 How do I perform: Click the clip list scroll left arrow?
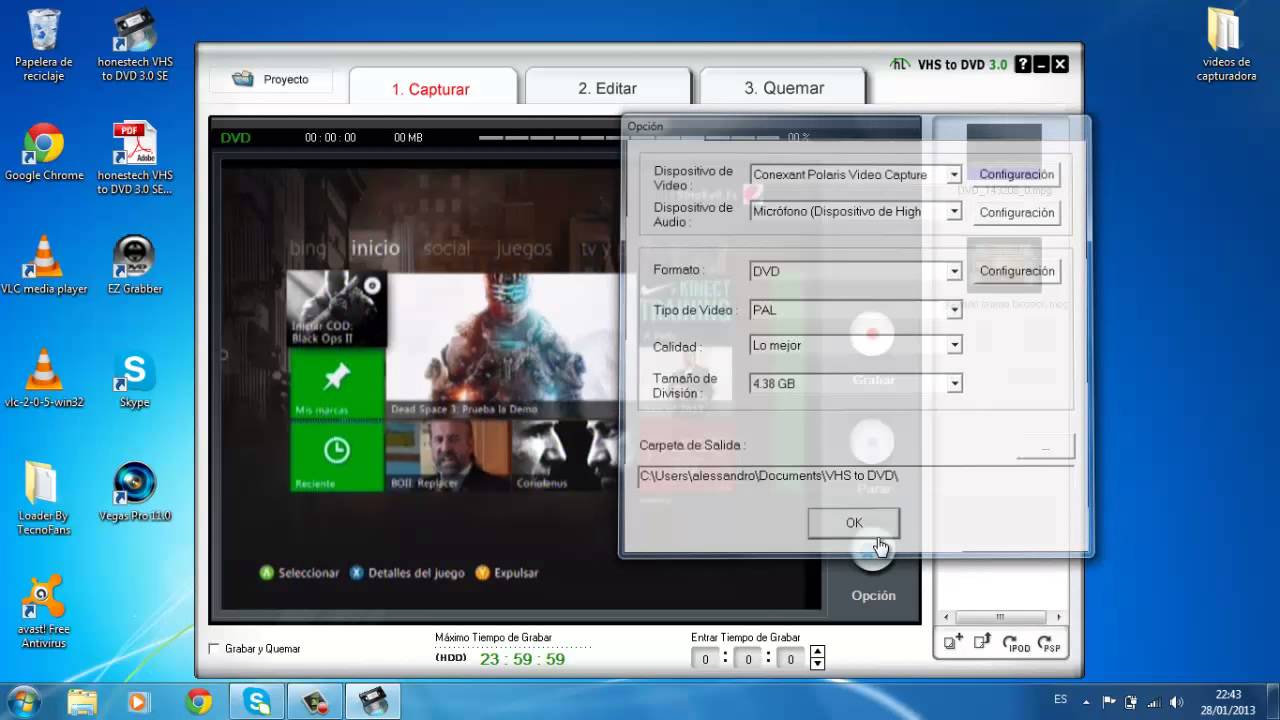(949, 617)
